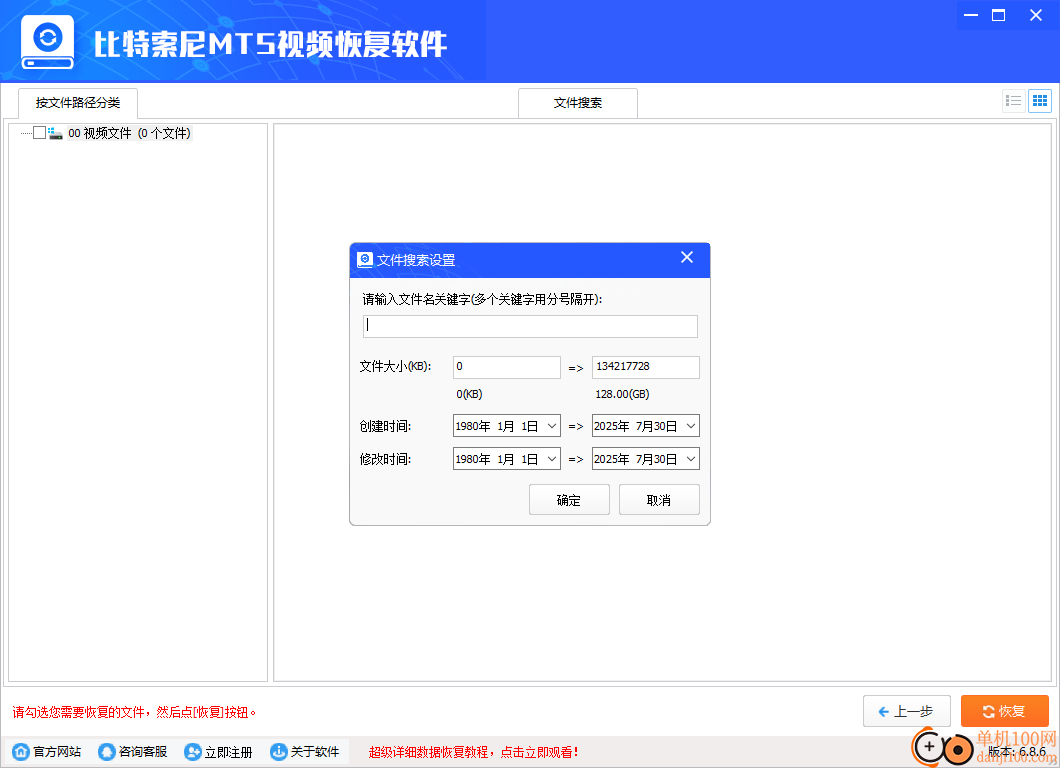The width and height of the screenshot is (1060, 768).
Task: Open the 超级详细数据恢复教程 tutorial link
Action: (473, 752)
